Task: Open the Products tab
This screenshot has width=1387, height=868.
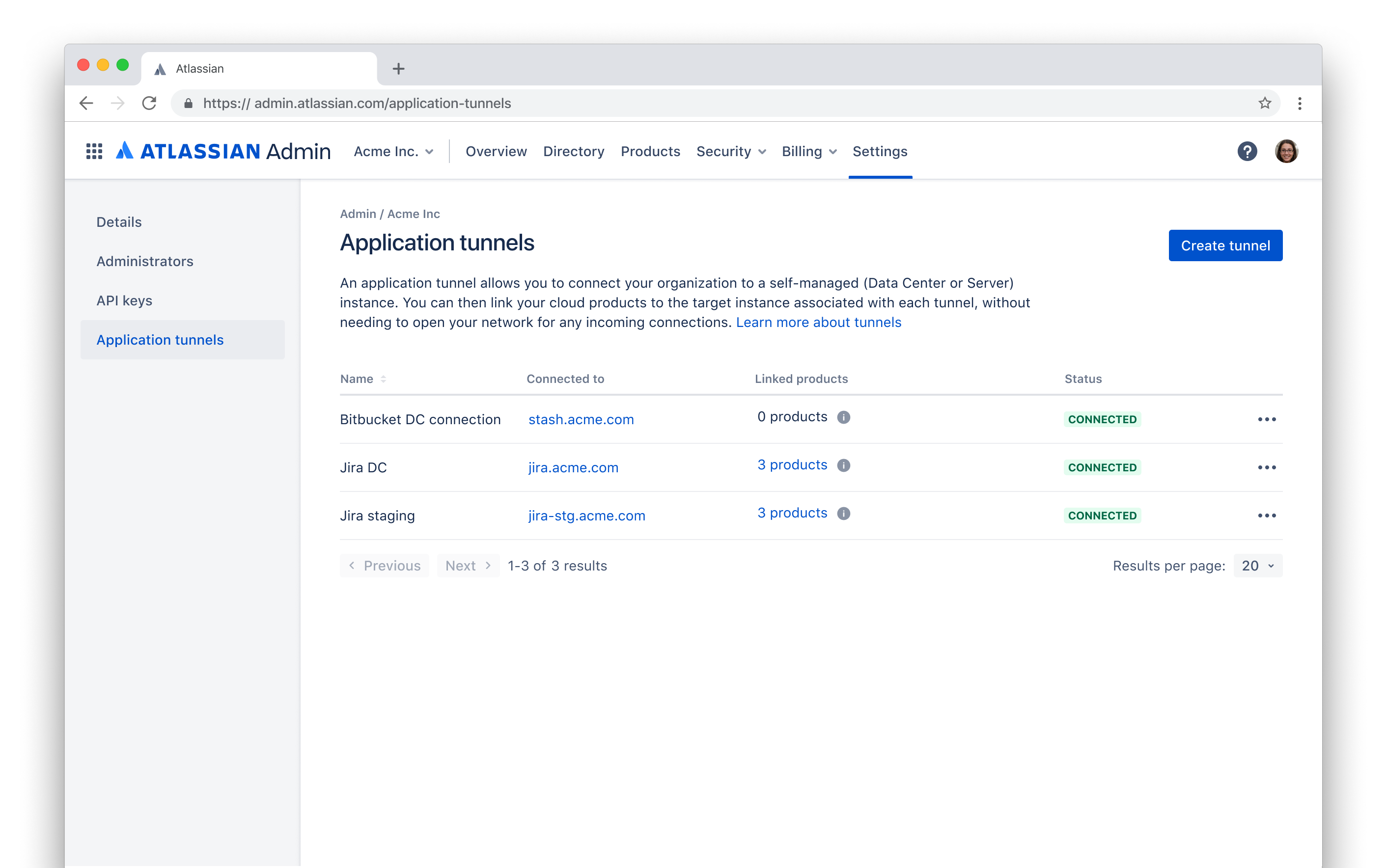Action: 650,152
